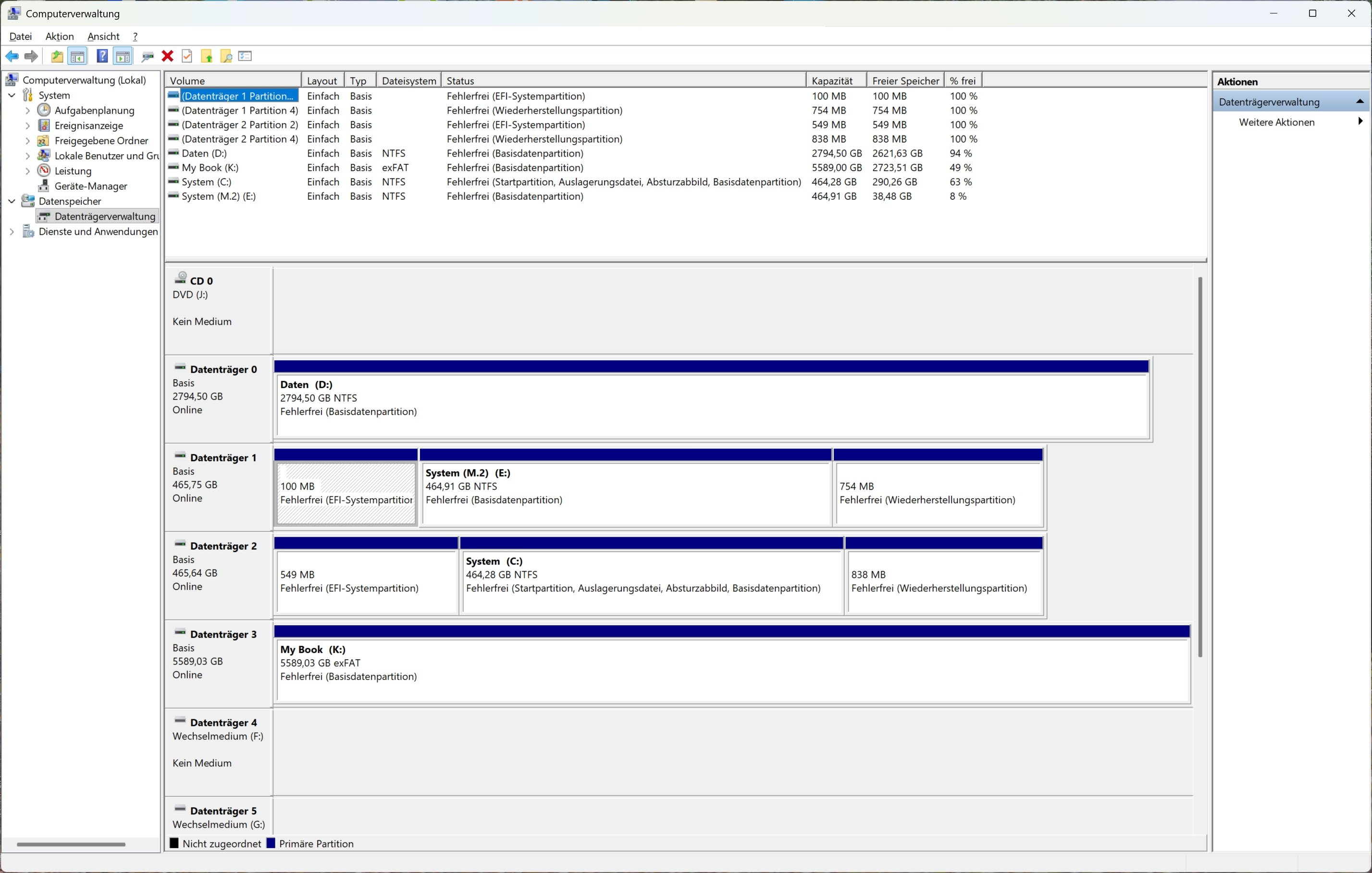Open the Aktion menu
Image resolution: width=1372 pixels, height=873 pixels.
point(59,37)
